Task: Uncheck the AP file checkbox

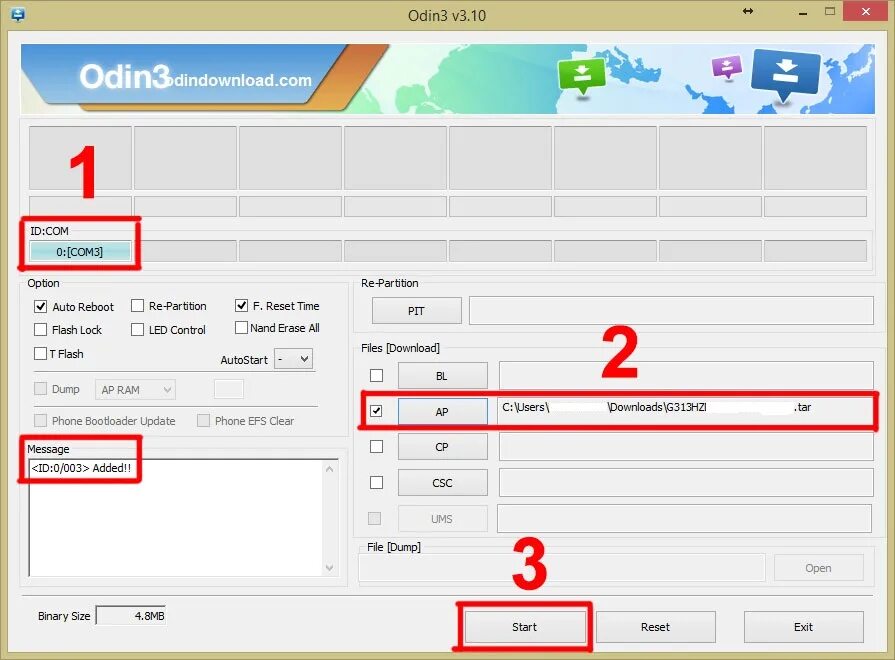Action: click(376, 411)
